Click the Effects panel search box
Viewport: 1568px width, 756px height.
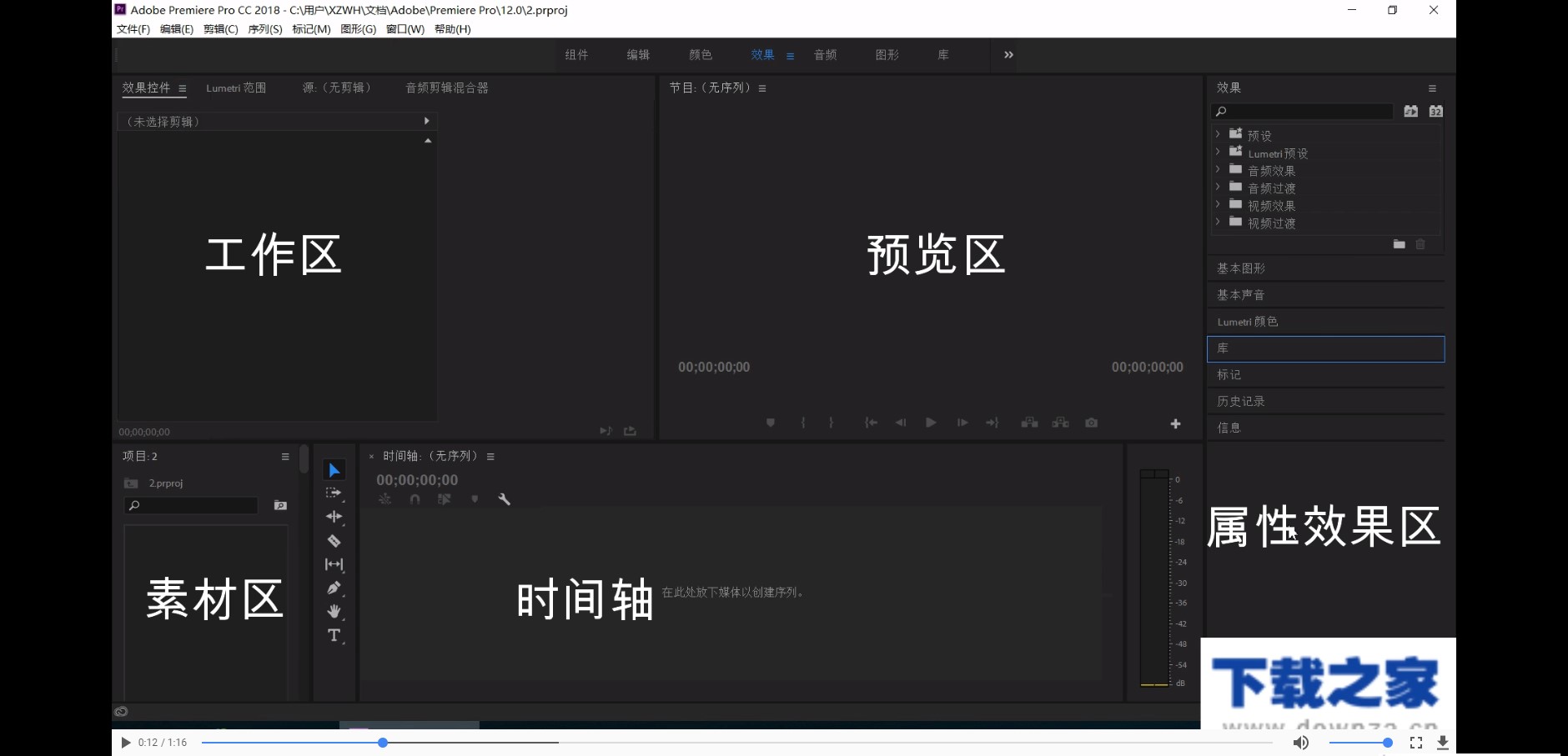(x=1301, y=110)
